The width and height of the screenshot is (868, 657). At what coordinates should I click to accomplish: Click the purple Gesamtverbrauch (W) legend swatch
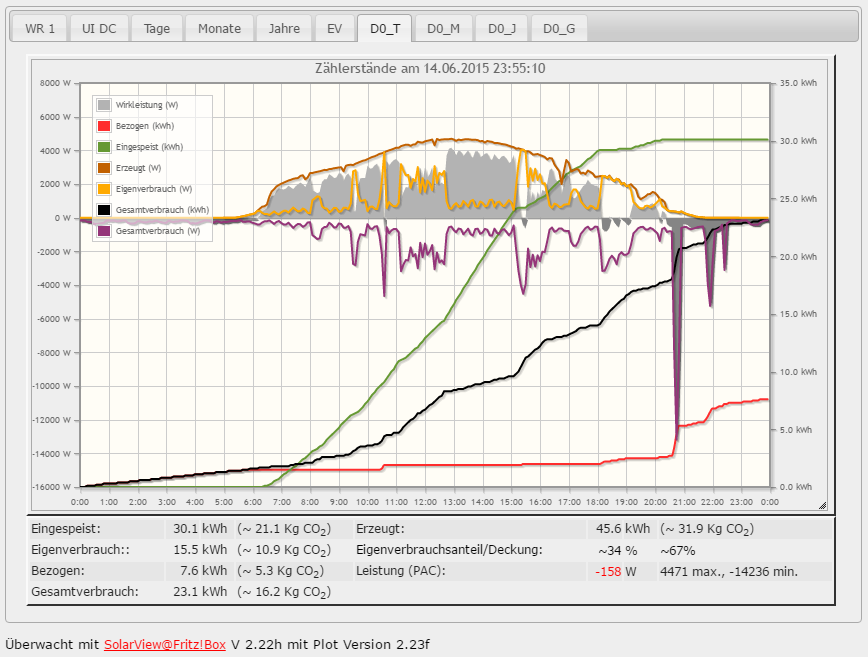point(104,231)
